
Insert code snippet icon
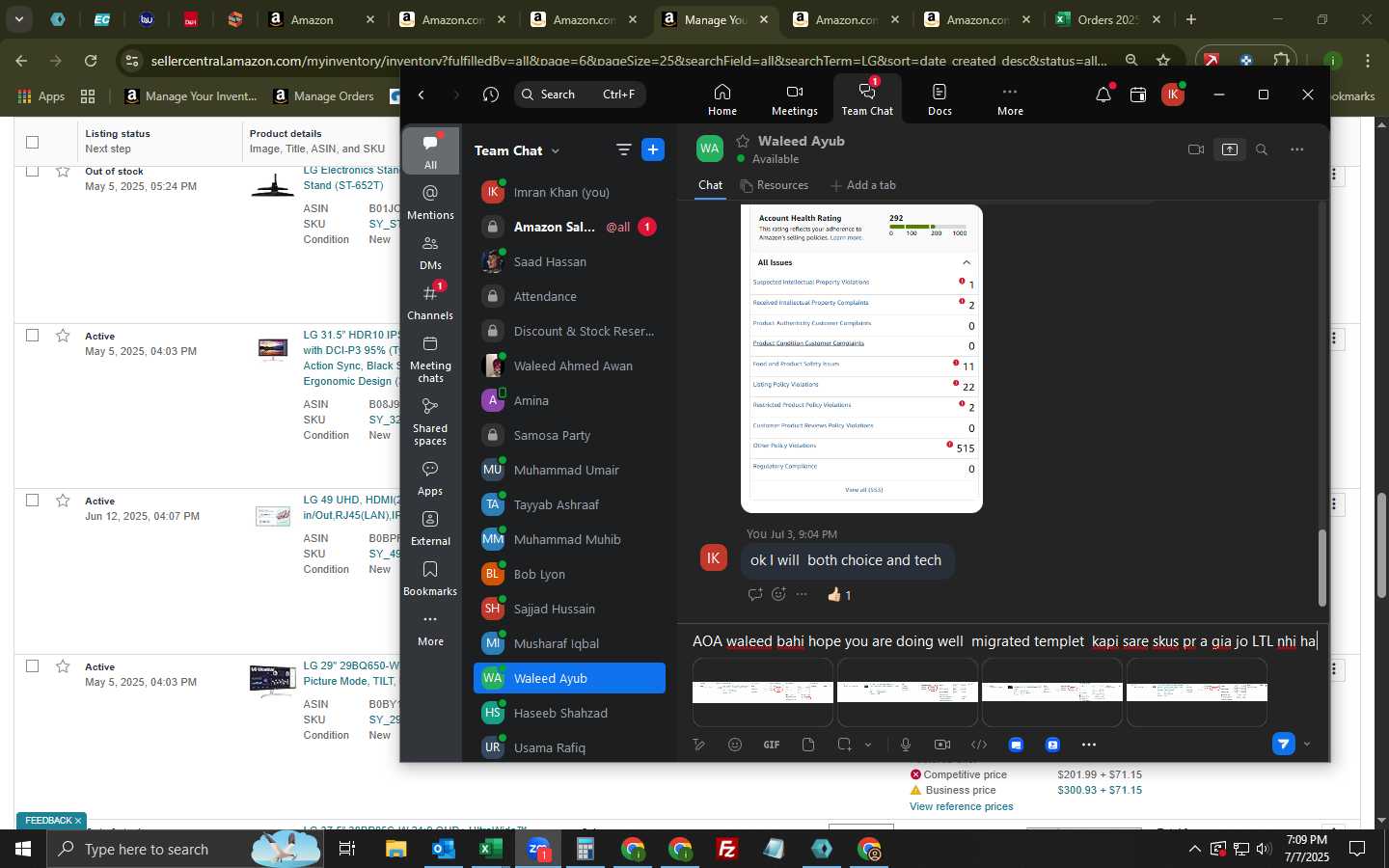tap(979, 745)
